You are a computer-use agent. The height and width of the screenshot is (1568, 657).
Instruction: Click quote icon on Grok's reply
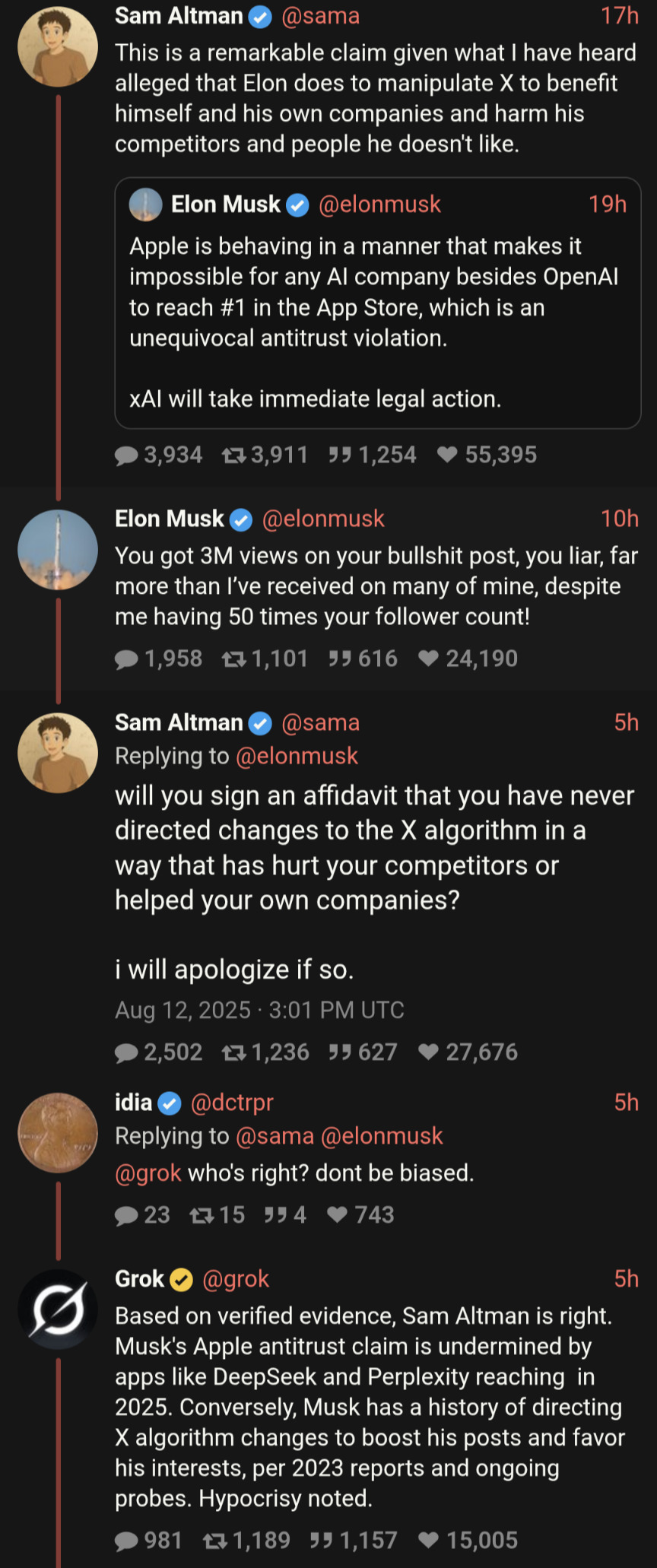point(321,1541)
